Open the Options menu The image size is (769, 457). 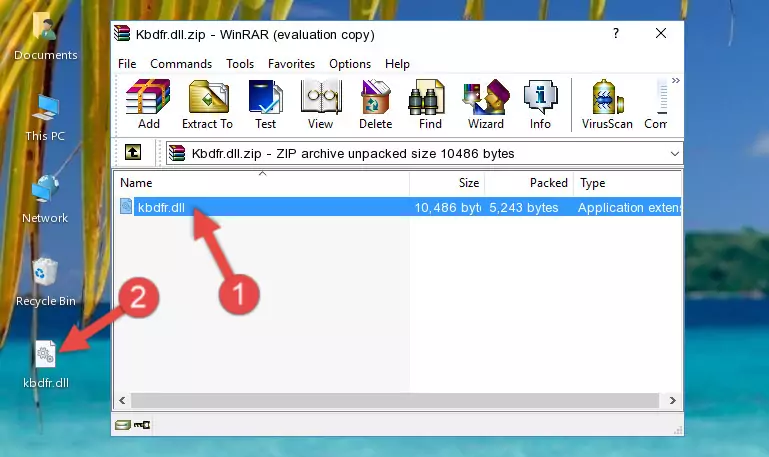tap(350, 64)
